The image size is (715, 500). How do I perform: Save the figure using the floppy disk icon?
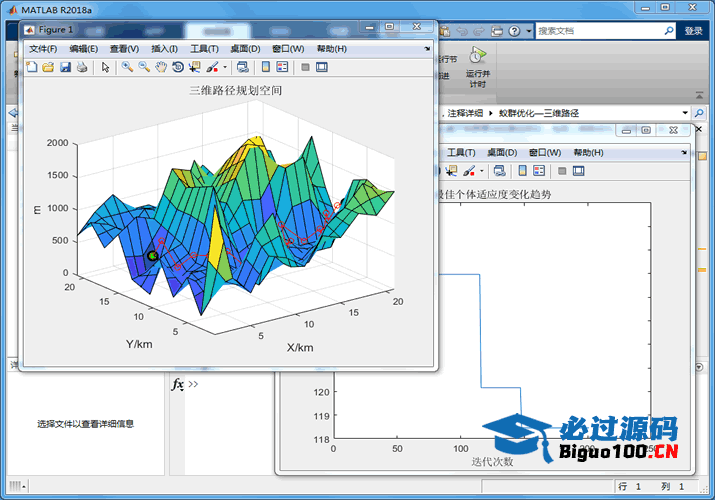(65, 67)
